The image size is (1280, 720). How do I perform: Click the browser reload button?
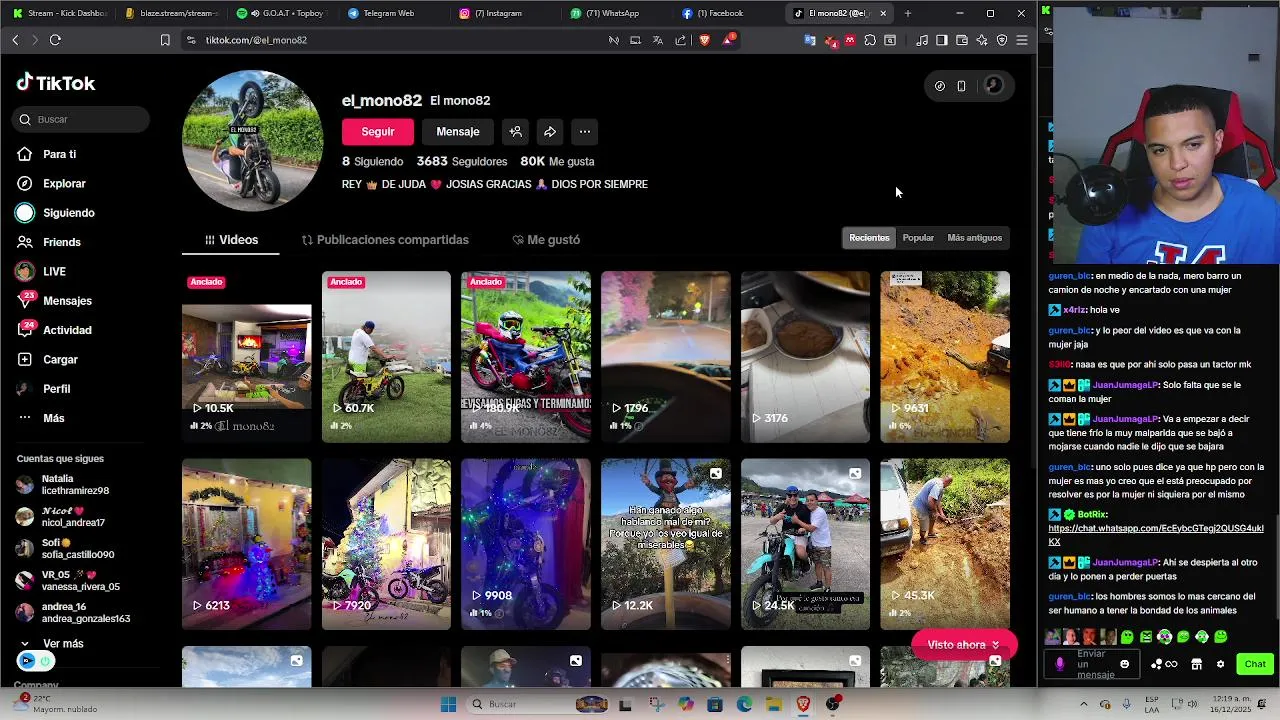point(55,40)
